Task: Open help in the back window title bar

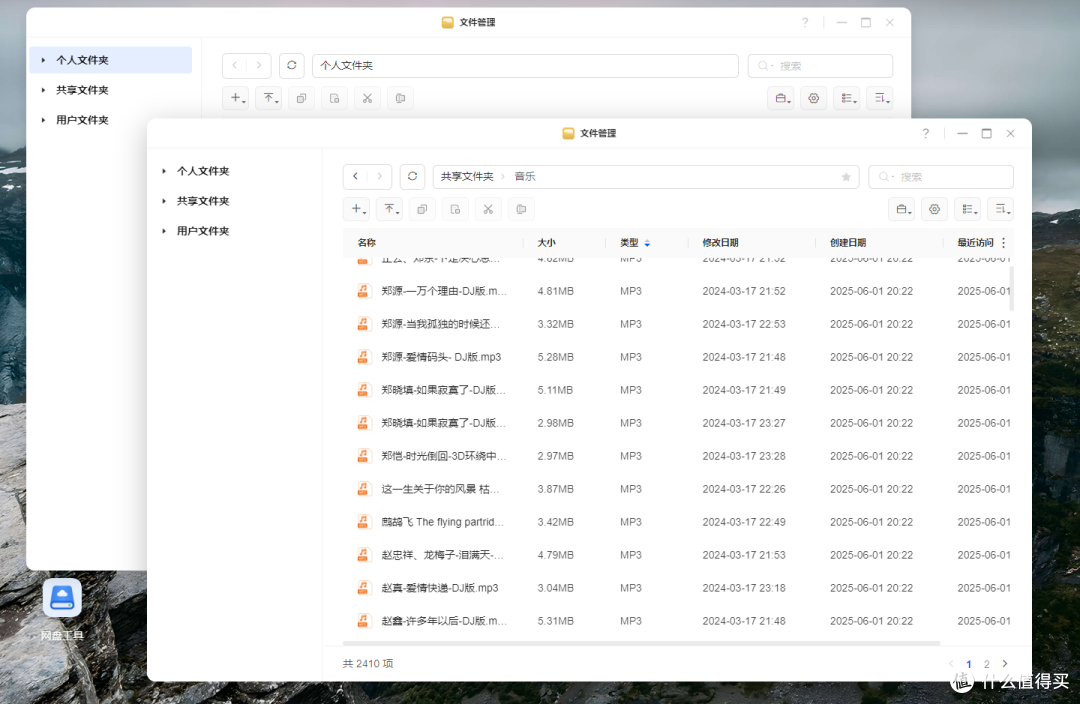Action: (x=805, y=22)
